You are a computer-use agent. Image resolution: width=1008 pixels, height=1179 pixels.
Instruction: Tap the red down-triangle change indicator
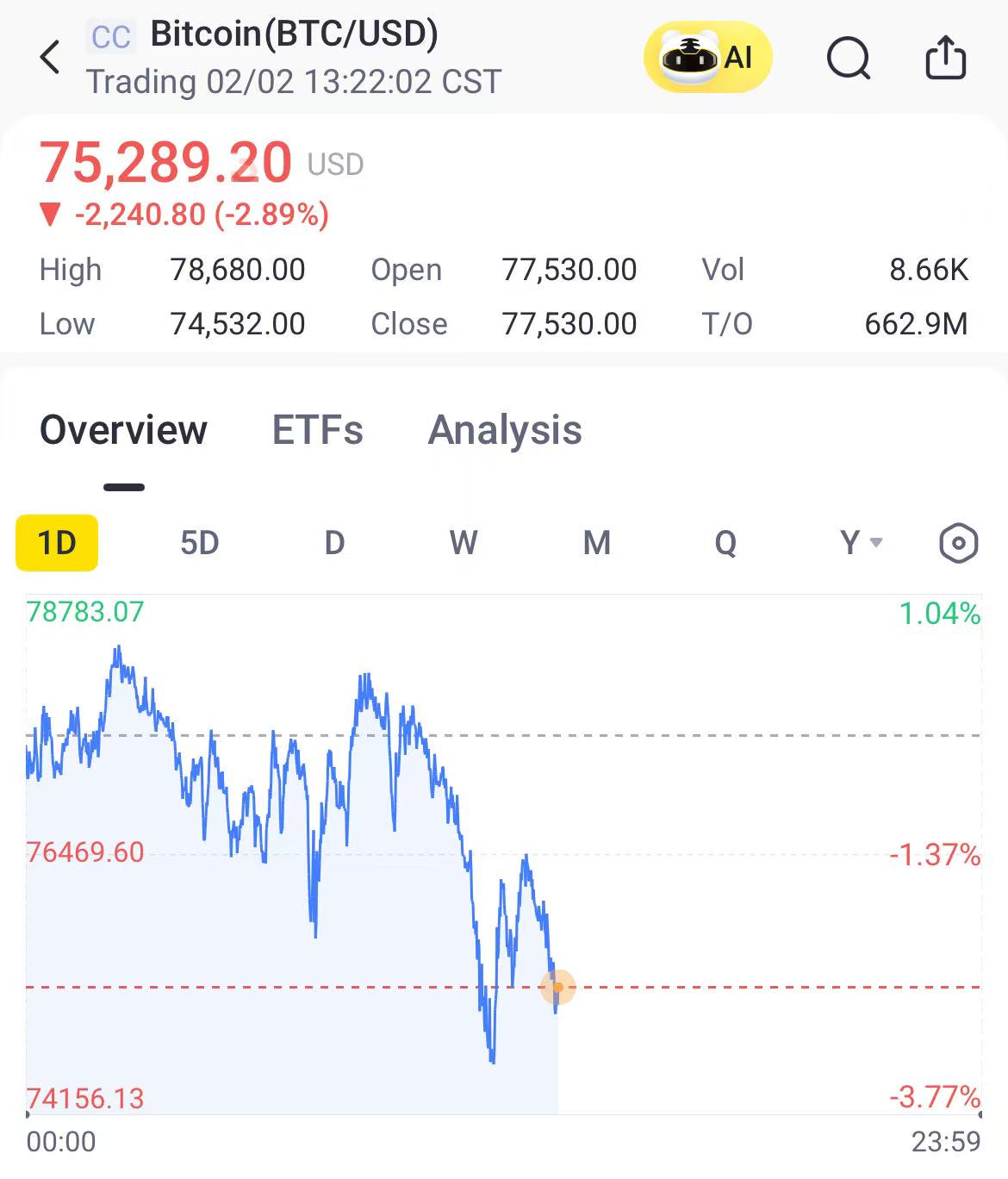coord(51,215)
